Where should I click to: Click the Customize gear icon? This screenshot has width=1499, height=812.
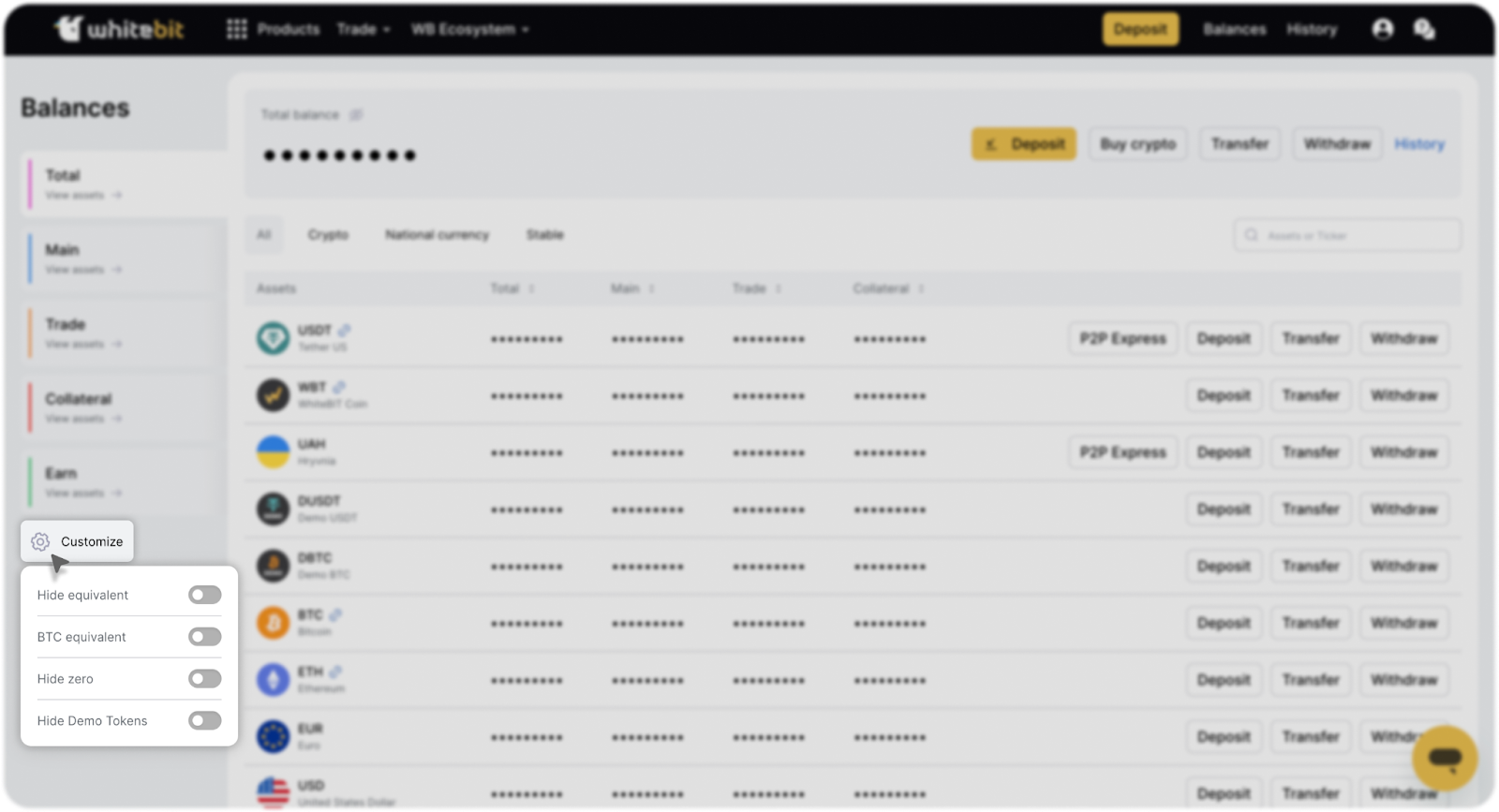(40, 541)
